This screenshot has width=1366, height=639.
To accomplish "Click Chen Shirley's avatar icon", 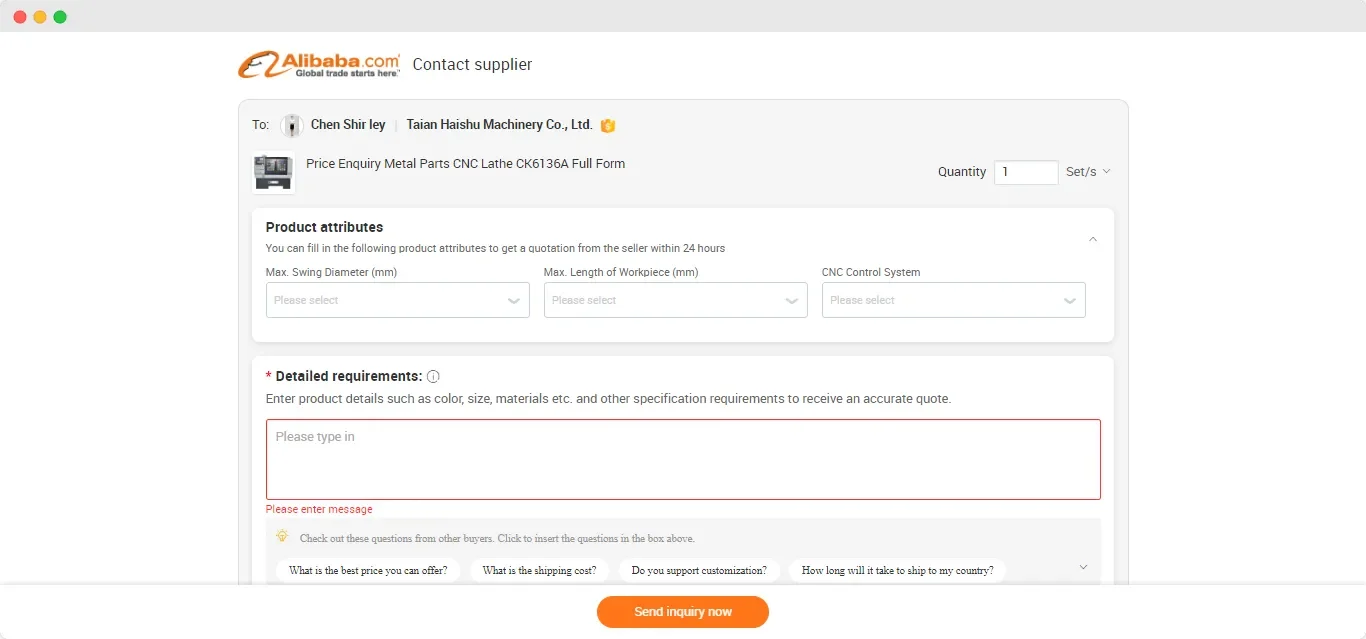I will coord(292,126).
